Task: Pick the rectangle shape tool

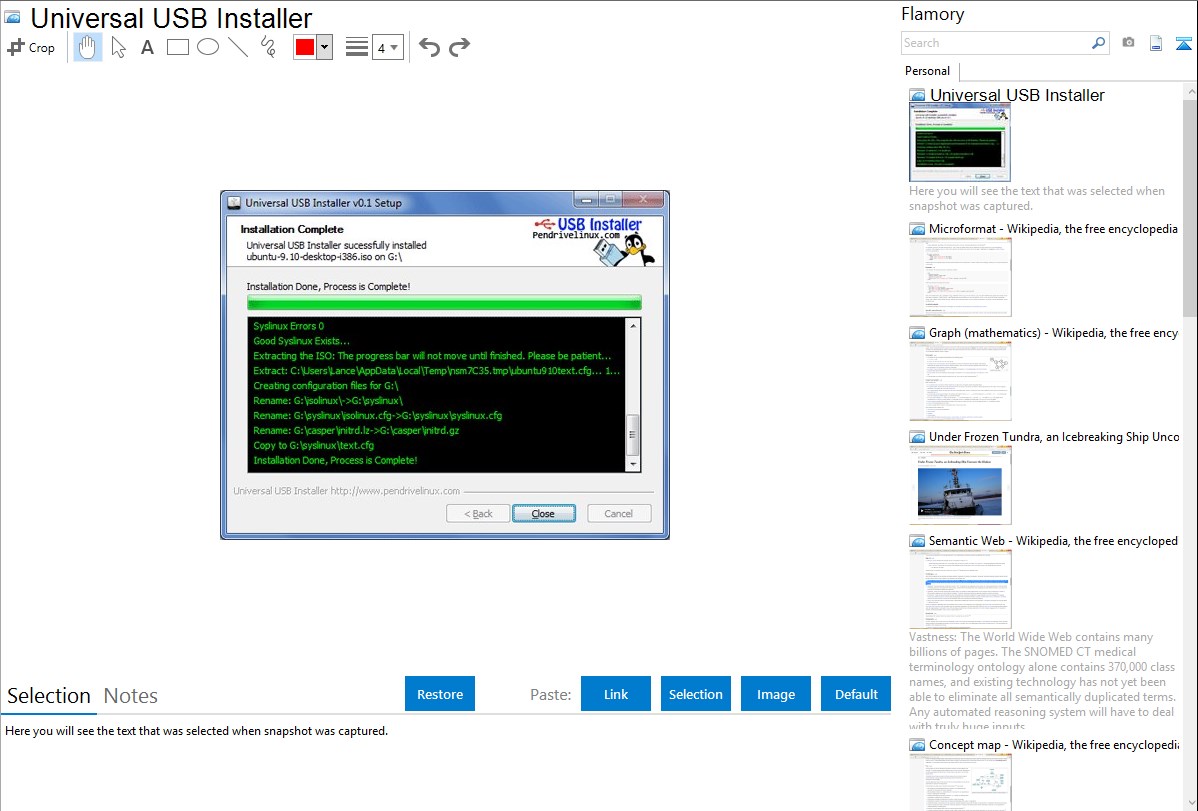Action: tap(177, 47)
